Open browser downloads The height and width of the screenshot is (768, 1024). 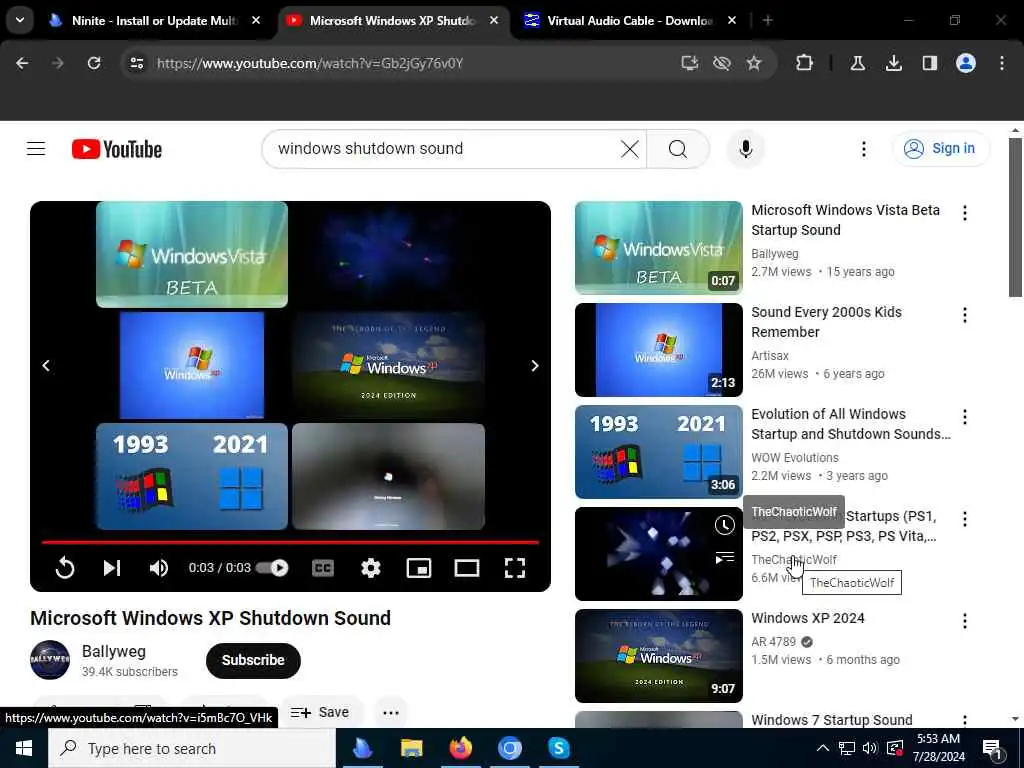pos(893,63)
